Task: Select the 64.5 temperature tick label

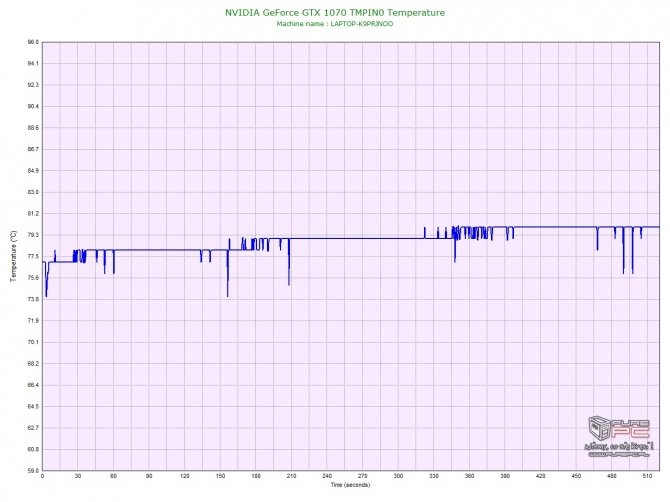Action: tap(33, 406)
